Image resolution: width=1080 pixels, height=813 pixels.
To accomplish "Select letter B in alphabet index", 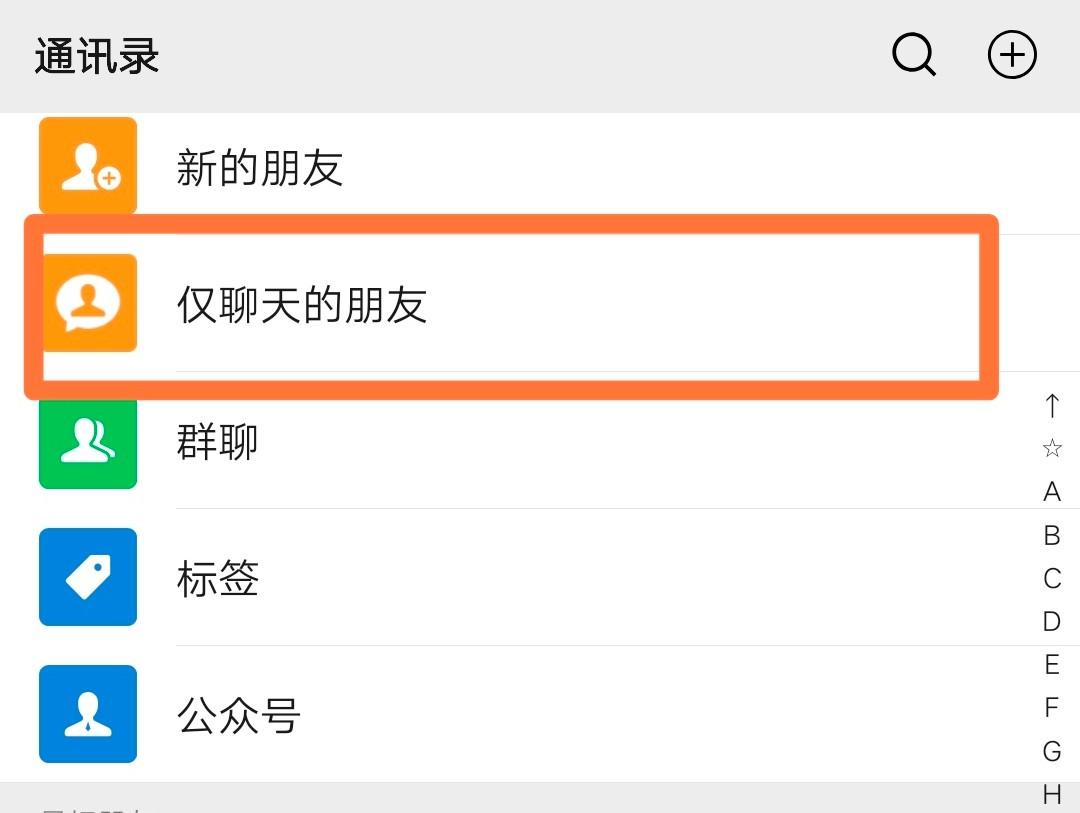I will (1051, 534).
